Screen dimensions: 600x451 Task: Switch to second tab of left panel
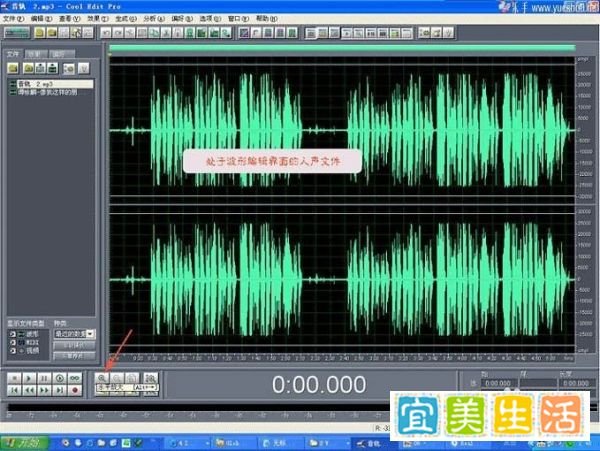point(37,54)
